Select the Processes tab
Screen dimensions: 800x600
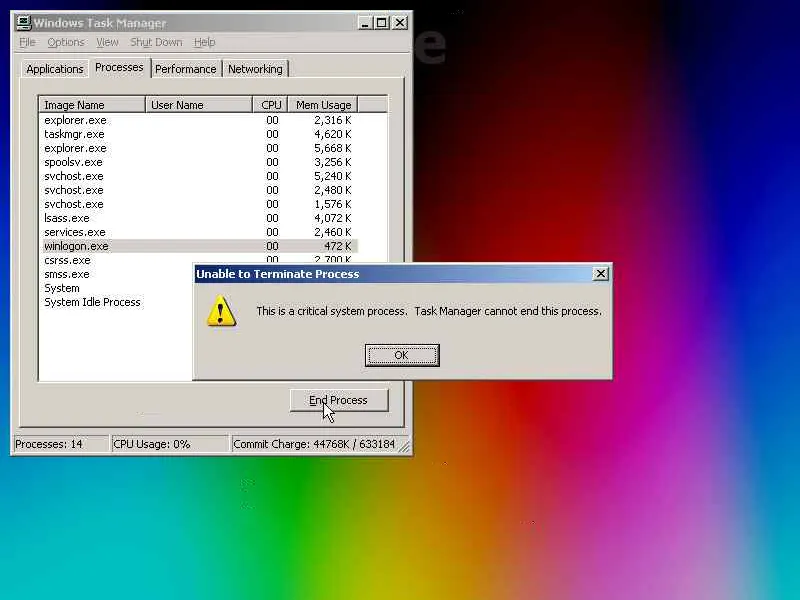pyautogui.click(x=119, y=67)
